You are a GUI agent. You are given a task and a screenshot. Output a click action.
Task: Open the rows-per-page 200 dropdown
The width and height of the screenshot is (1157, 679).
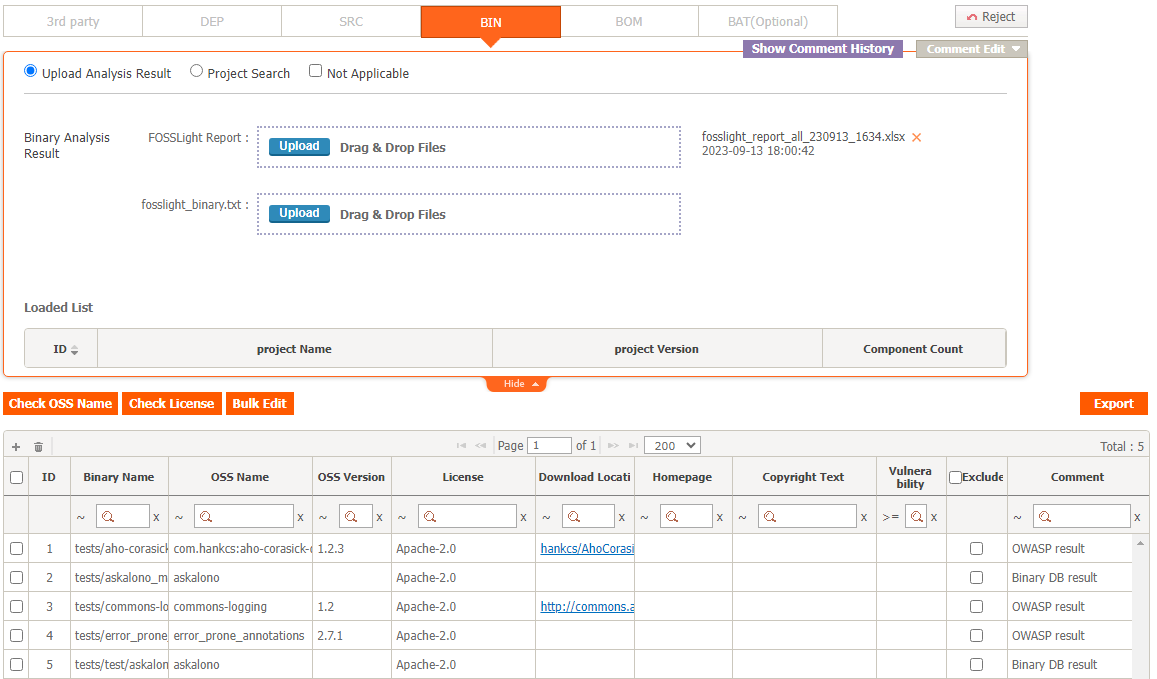pyautogui.click(x=672, y=445)
